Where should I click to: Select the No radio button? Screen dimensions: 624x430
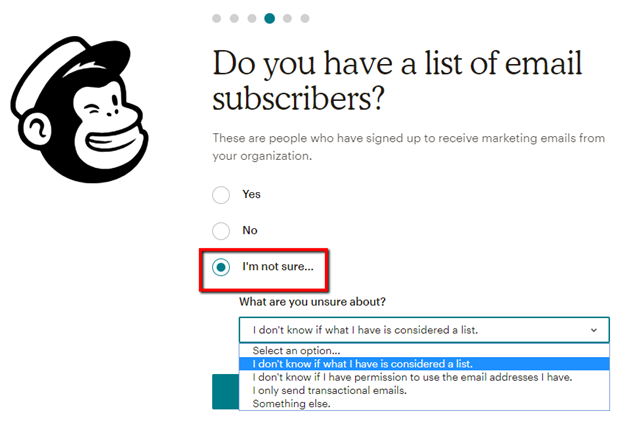(221, 230)
